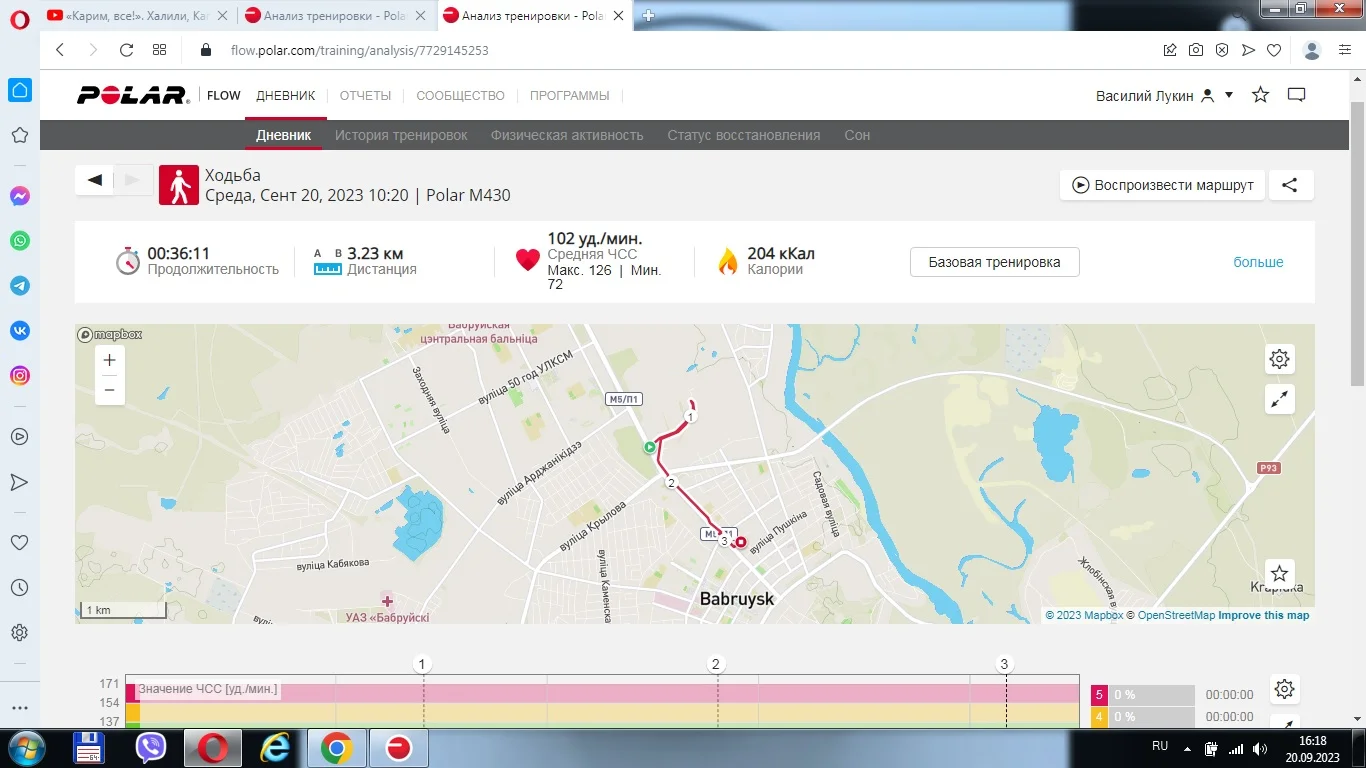
Task: Open the ПРОГРАММЫ top menu
Action: point(569,95)
